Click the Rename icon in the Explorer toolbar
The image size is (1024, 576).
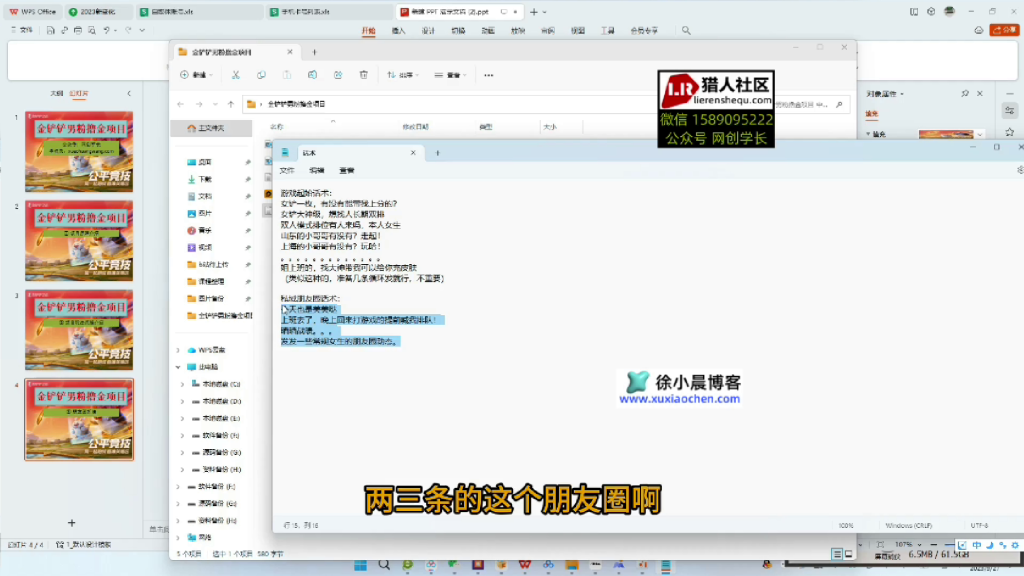[312, 74]
